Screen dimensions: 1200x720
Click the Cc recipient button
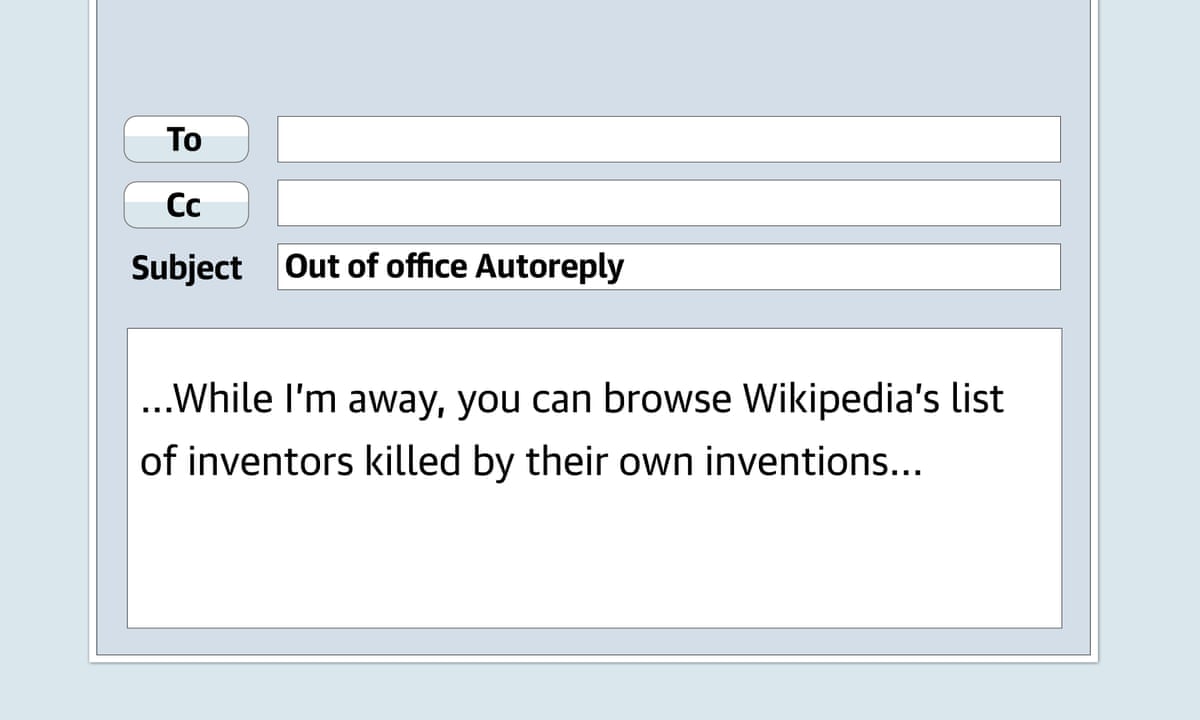(x=185, y=205)
